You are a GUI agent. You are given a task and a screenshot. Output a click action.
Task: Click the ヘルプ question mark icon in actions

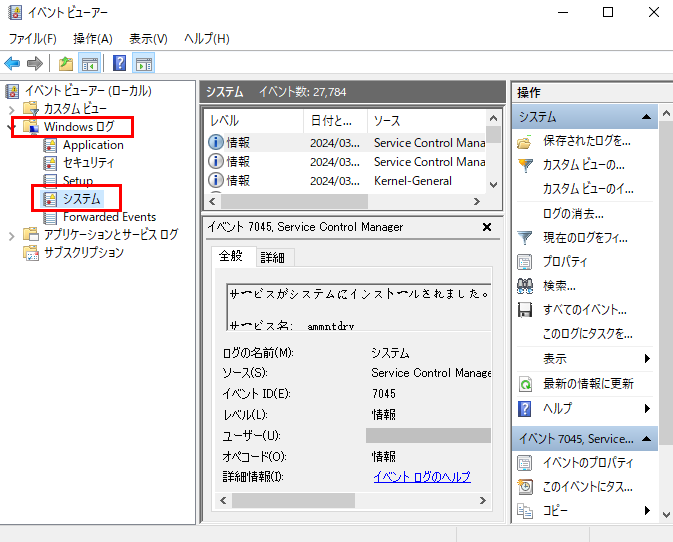point(524,409)
